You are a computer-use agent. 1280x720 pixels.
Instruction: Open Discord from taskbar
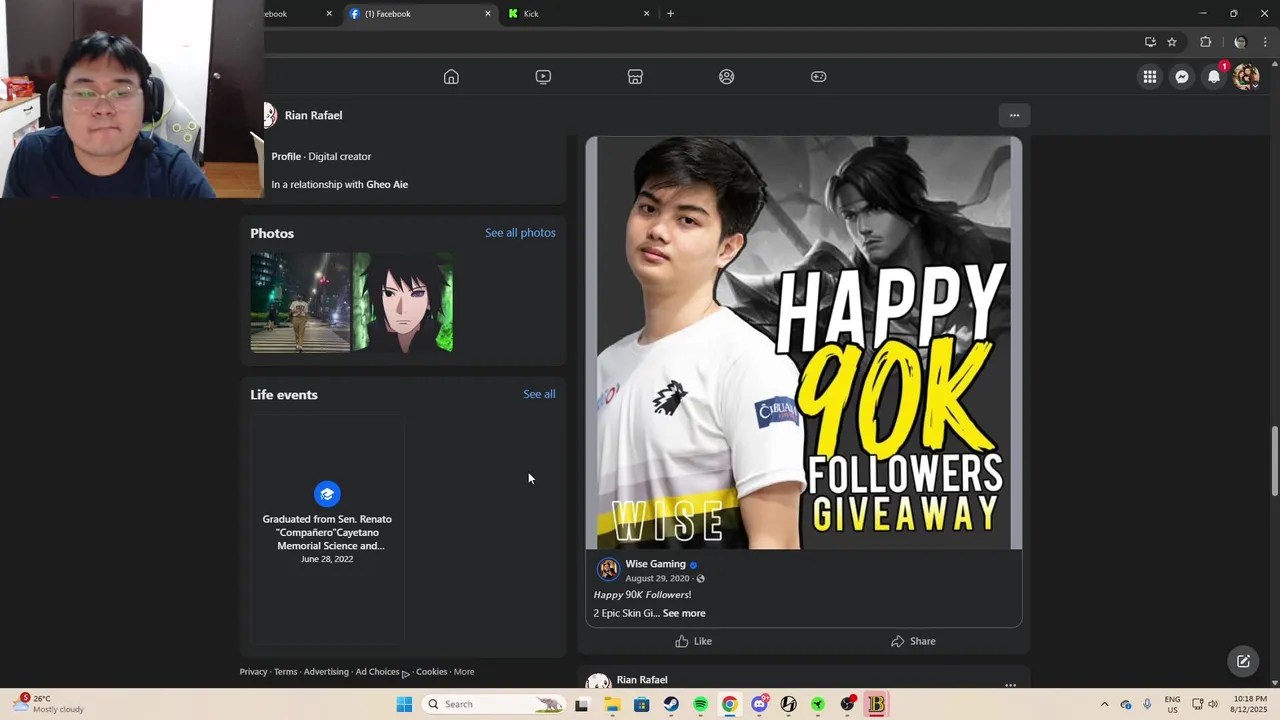pyautogui.click(x=759, y=705)
